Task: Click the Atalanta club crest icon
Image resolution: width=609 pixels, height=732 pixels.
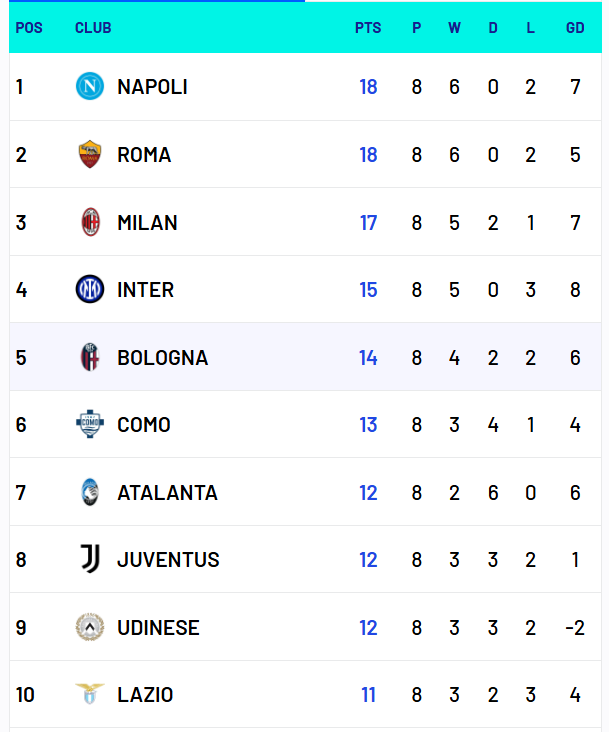Action: pyautogui.click(x=90, y=492)
